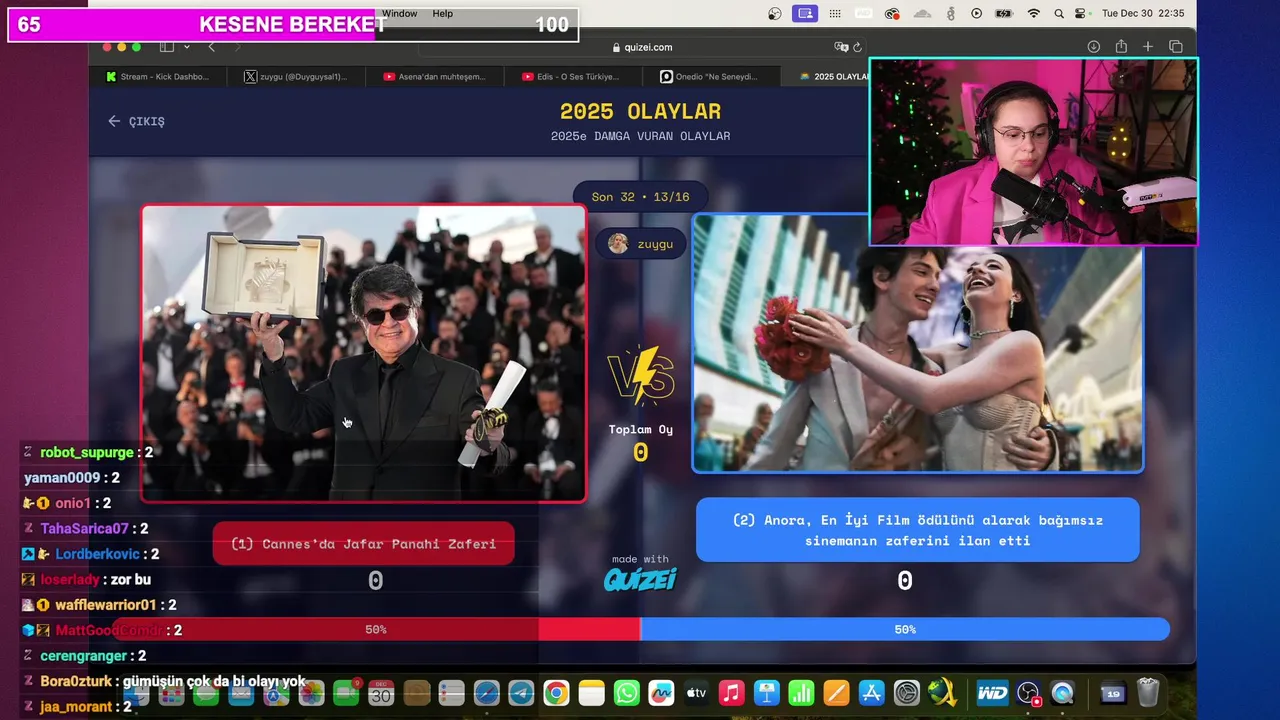Image resolution: width=1280 pixels, height=720 pixels.
Task: Open the zuygu user chip
Action: (x=641, y=243)
